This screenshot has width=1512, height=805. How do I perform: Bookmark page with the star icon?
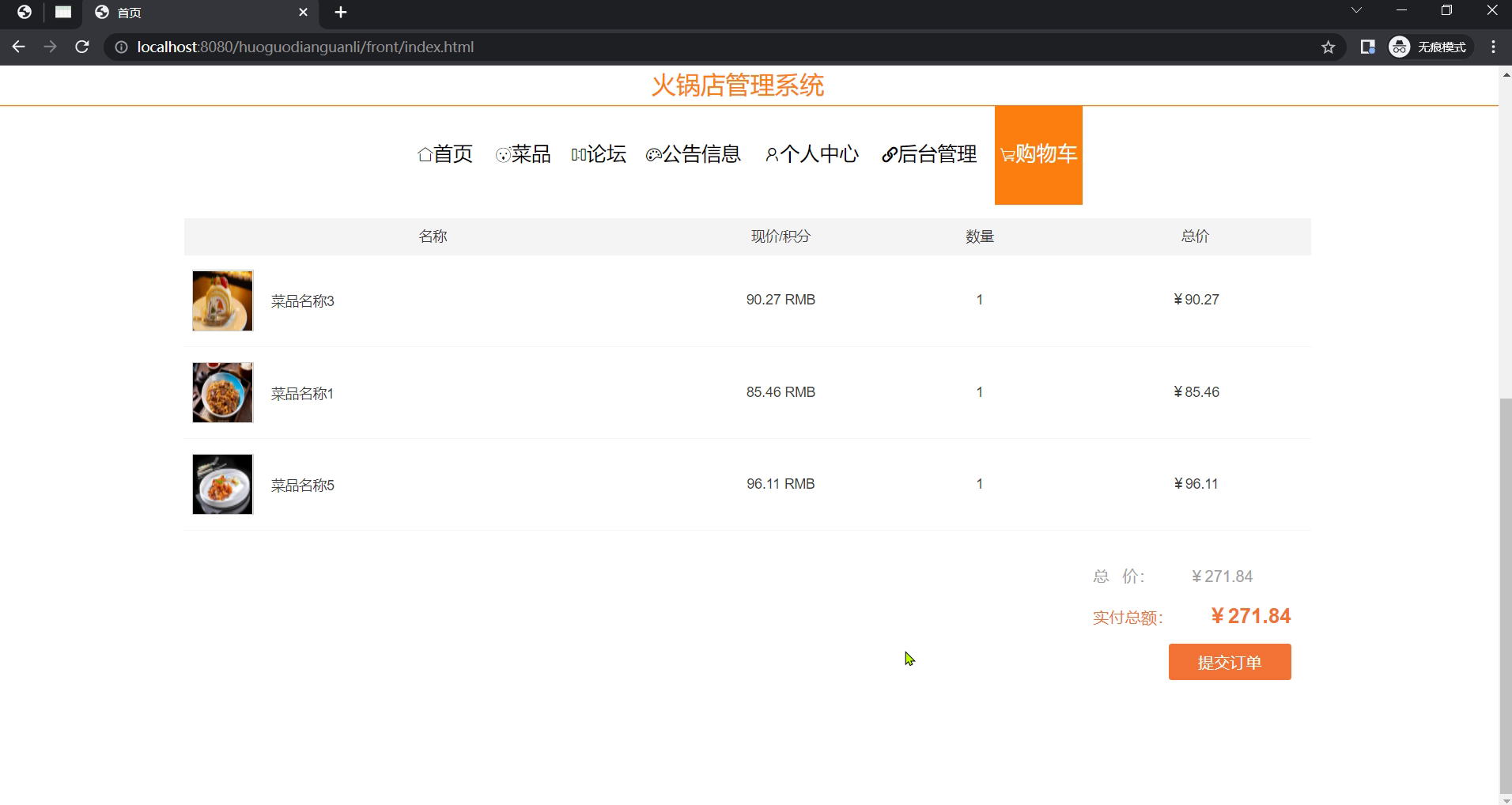pyautogui.click(x=1329, y=47)
